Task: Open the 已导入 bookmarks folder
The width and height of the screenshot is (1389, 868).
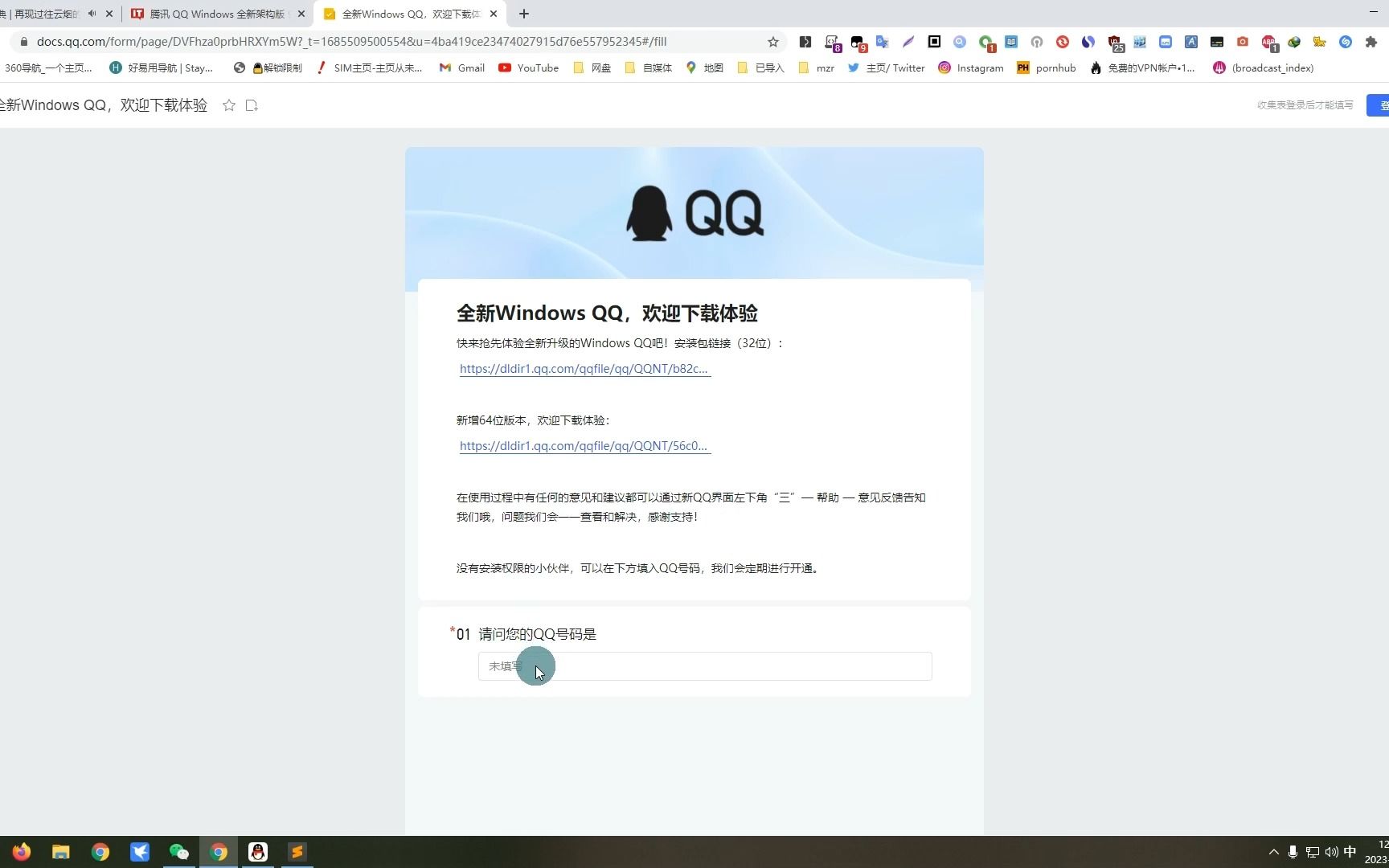Action: pos(760,68)
